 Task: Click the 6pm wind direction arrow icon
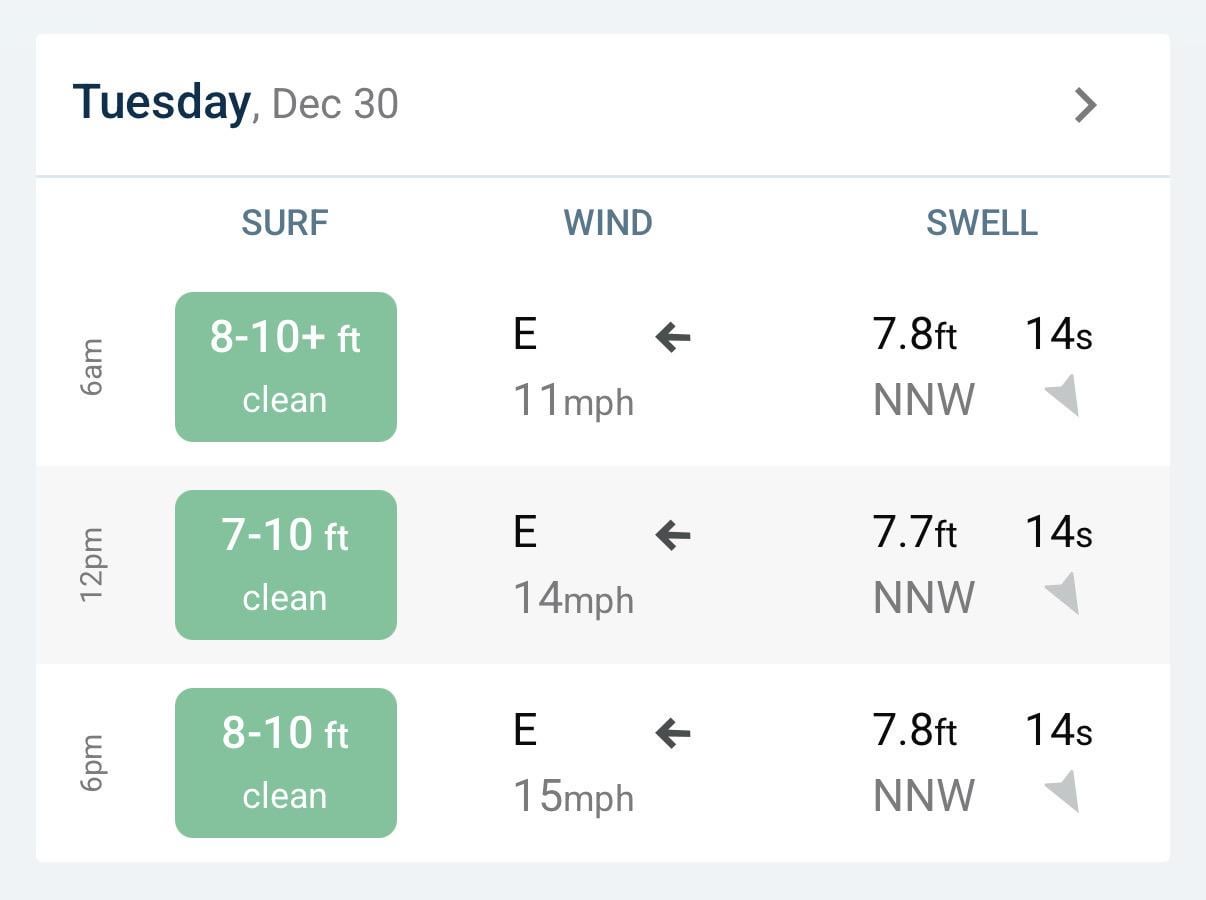tap(673, 734)
